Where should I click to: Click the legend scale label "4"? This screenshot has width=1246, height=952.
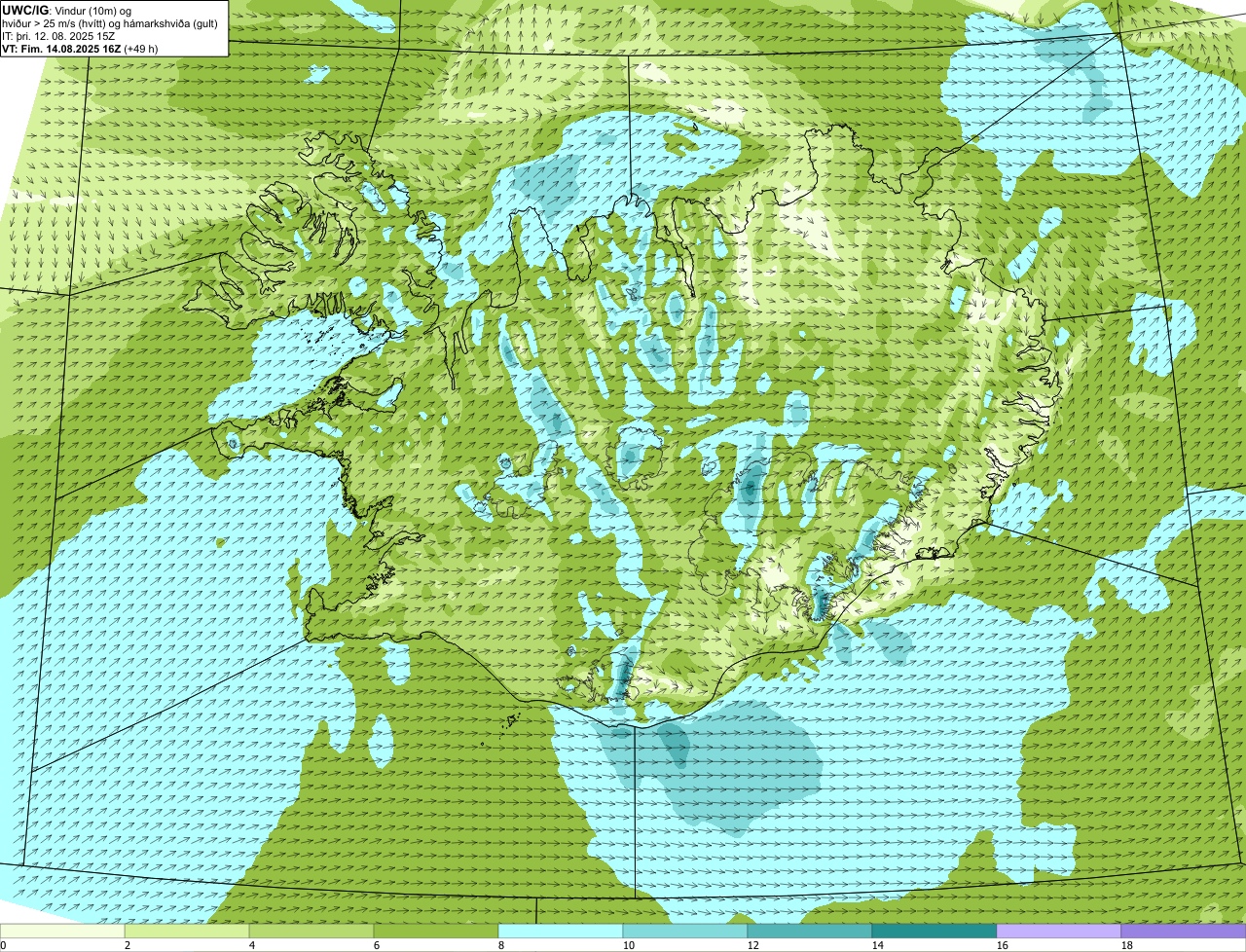pyautogui.click(x=252, y=945)
